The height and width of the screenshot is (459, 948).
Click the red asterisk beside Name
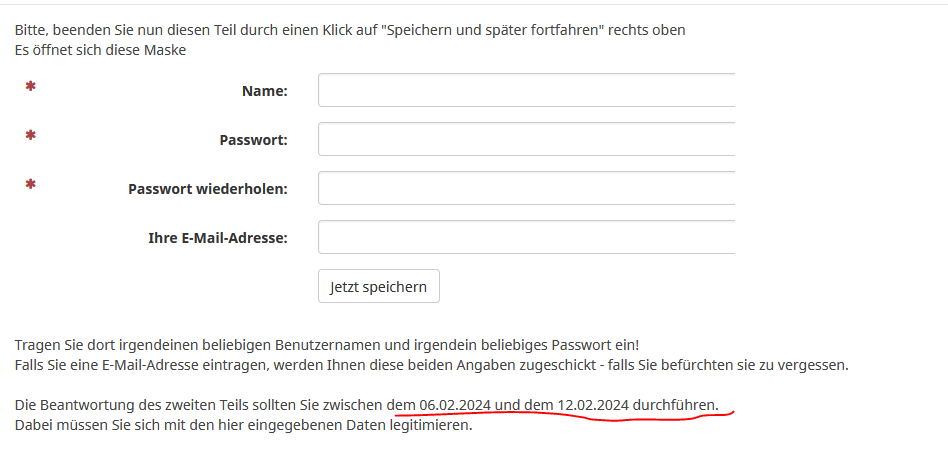point(31,88)
